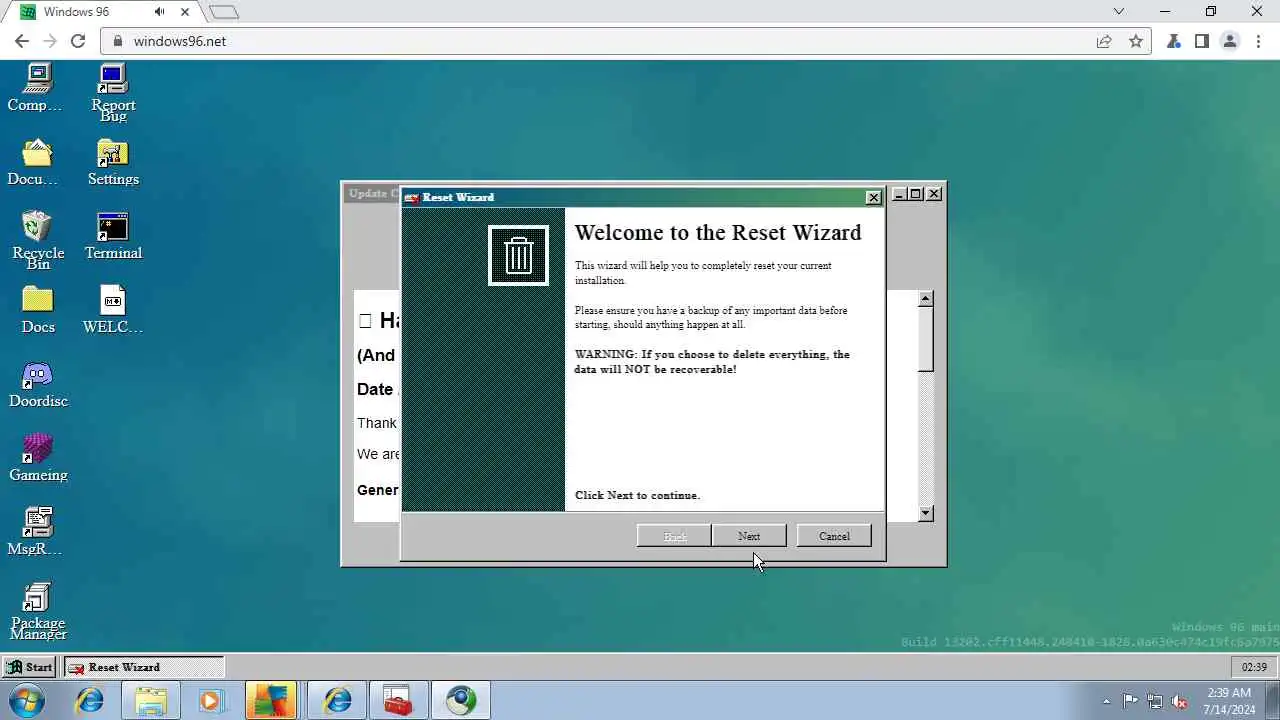The width and height of the screenshot is (1280, 720).
Task: Bookmark this page with the star icon
Action: [x=1136, y=41]
